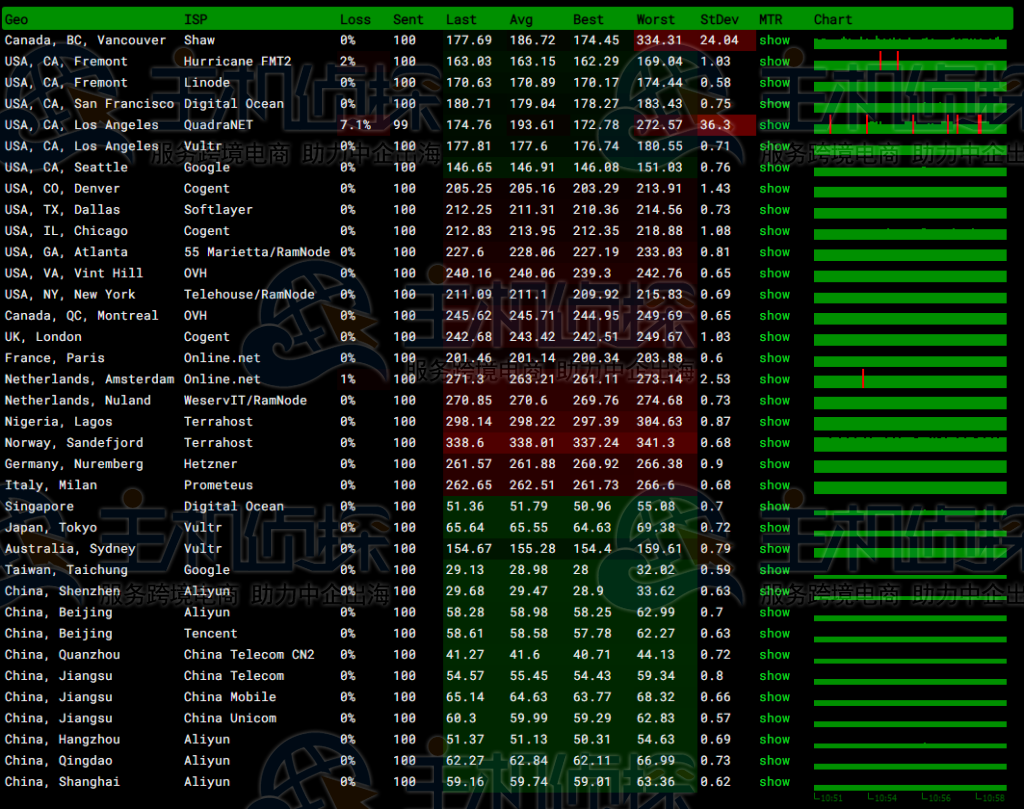
Task: Click the ISP column header
Action: (x=196, y=19)
